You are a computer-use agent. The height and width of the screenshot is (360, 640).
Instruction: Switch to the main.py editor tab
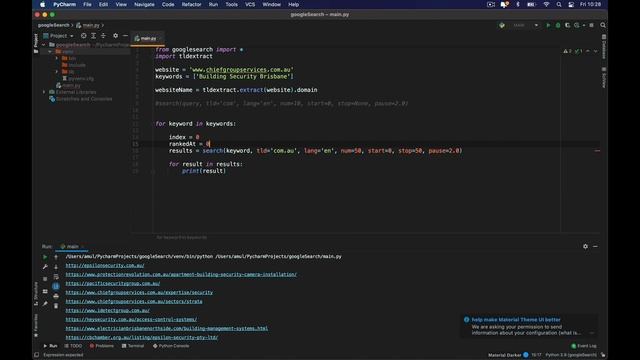click(x=148, y=38)
